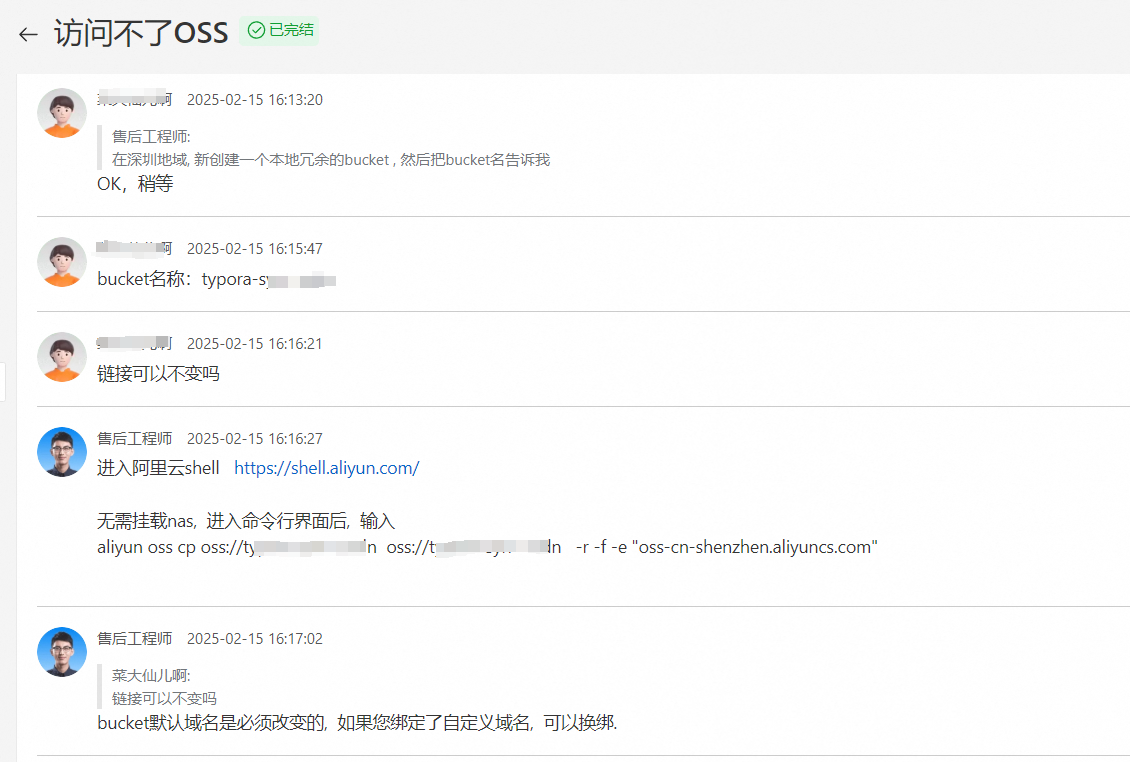Go back with the left arrow icon
The height and width of the screenshot is (762, 1130).
tap(28, 34)
